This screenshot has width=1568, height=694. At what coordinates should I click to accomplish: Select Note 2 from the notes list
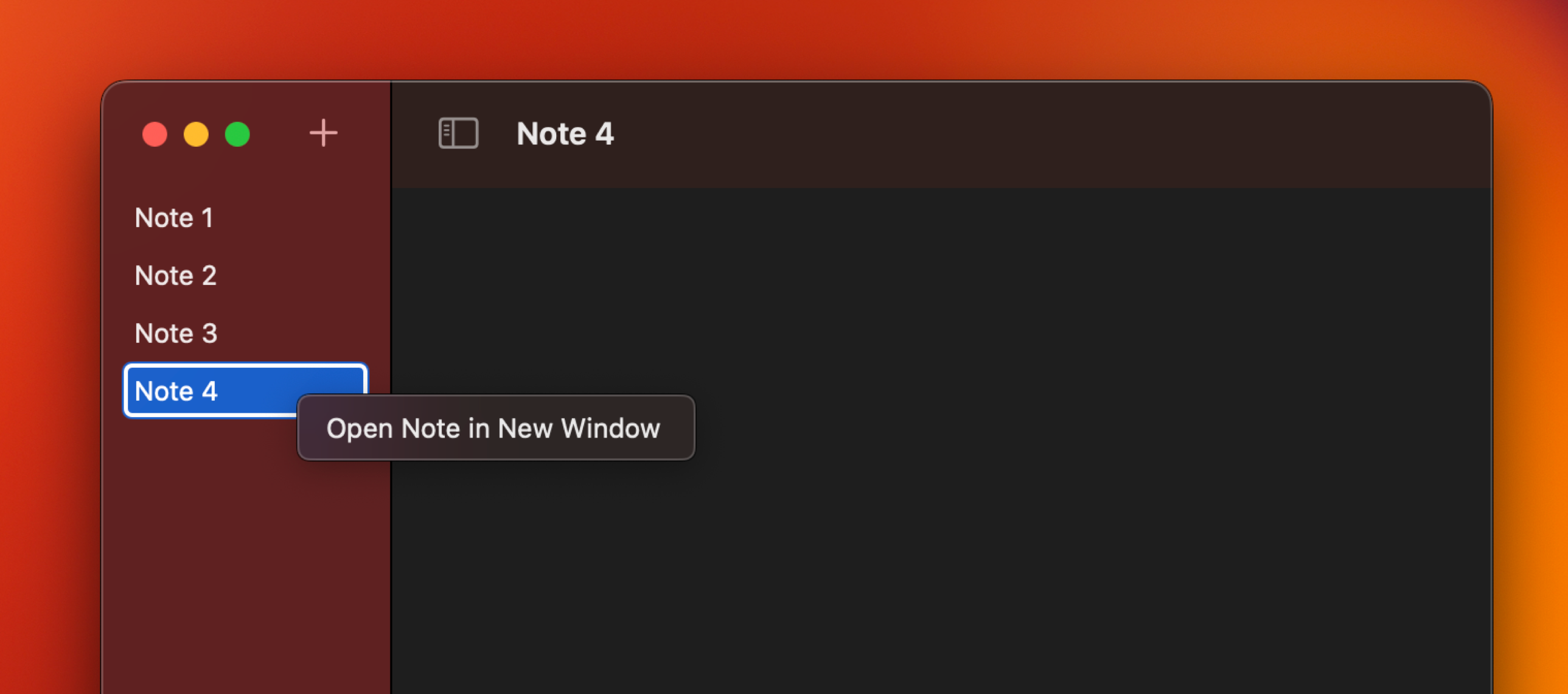pyautogui.click(x=175, y=275)
